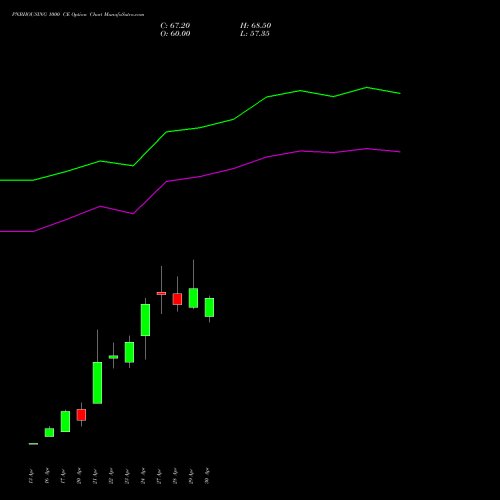Select the 30 Apr green candlestick

click(x=209, y=307)
